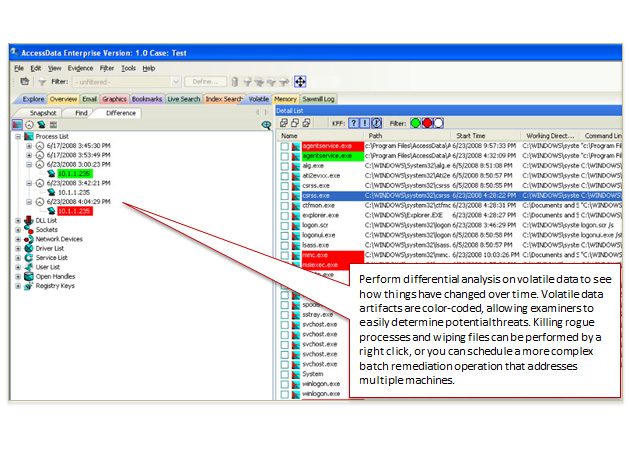
Task: Click the second checkbox-stack icon in Detail List
Action: point(295,123)
